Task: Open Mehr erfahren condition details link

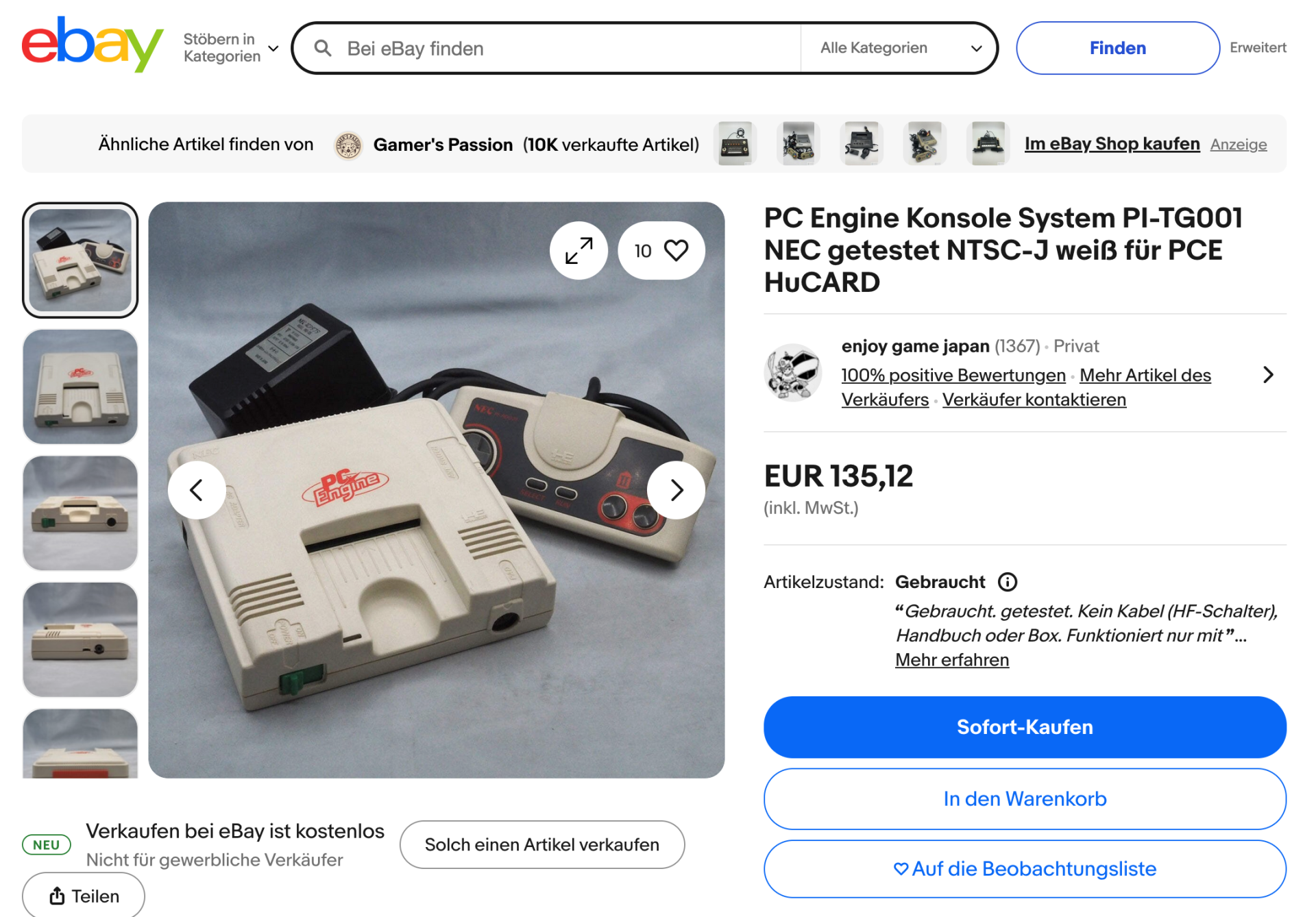Action: tap(952, 660)
